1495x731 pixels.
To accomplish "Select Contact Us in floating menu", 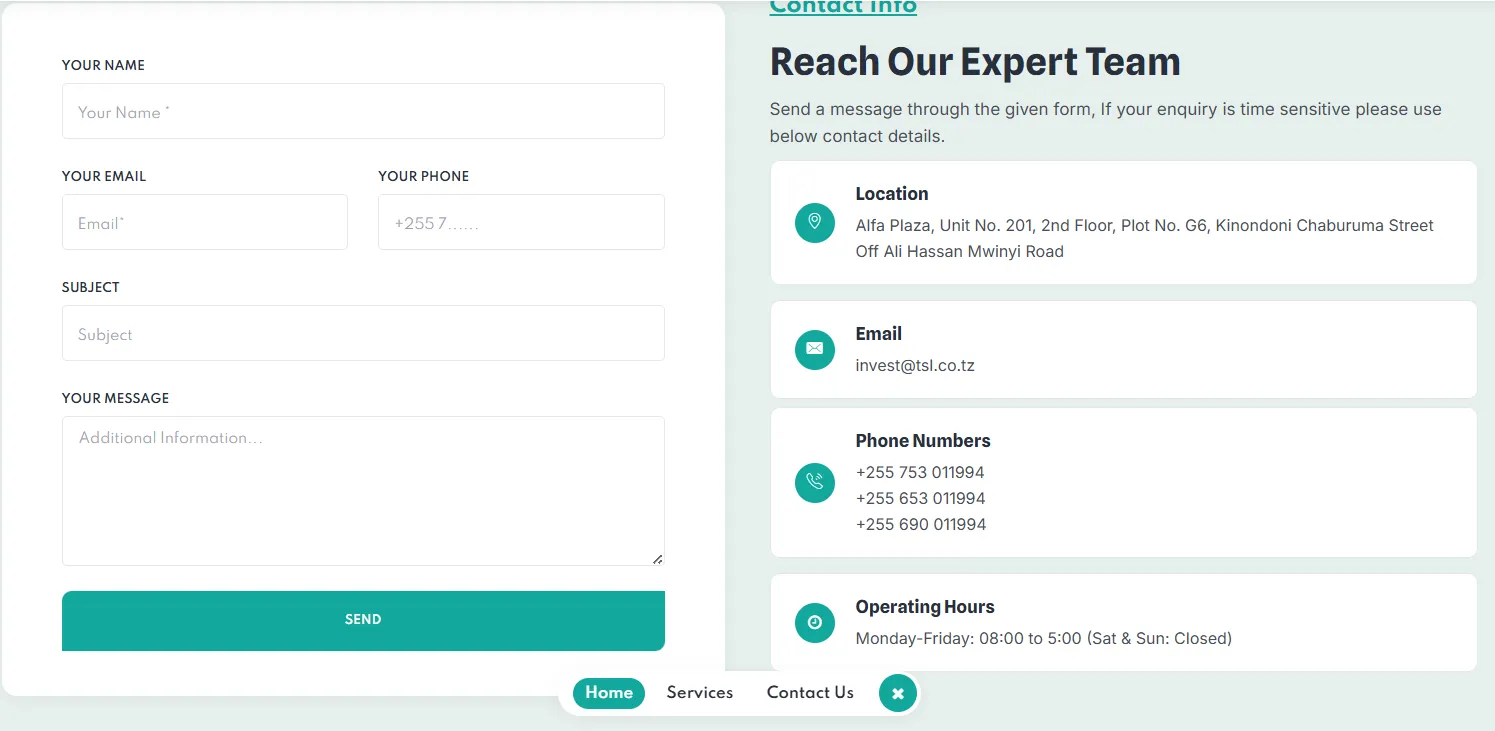I will pos(810,693).
